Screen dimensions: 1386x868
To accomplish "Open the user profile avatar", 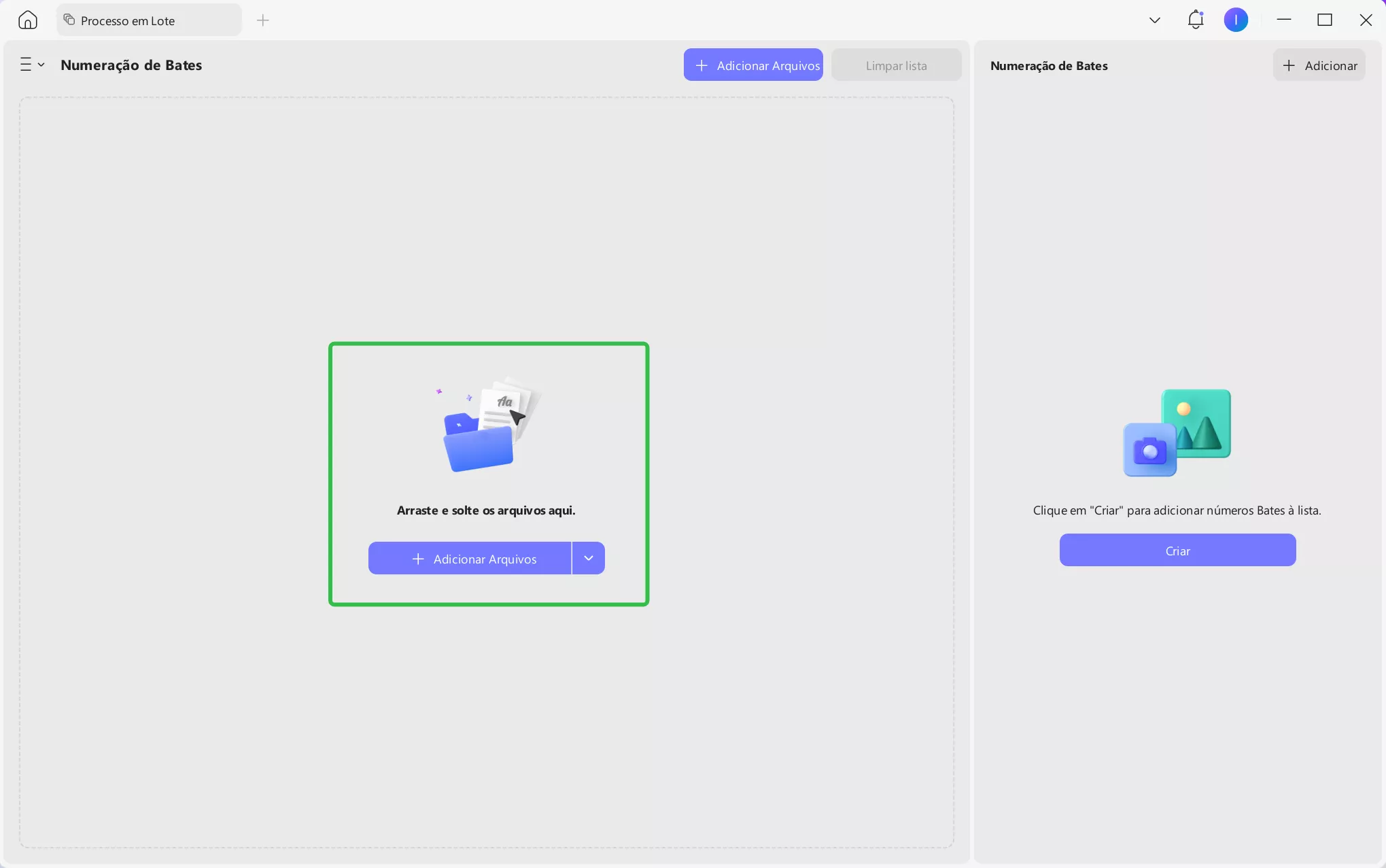I will (1235, 20).
